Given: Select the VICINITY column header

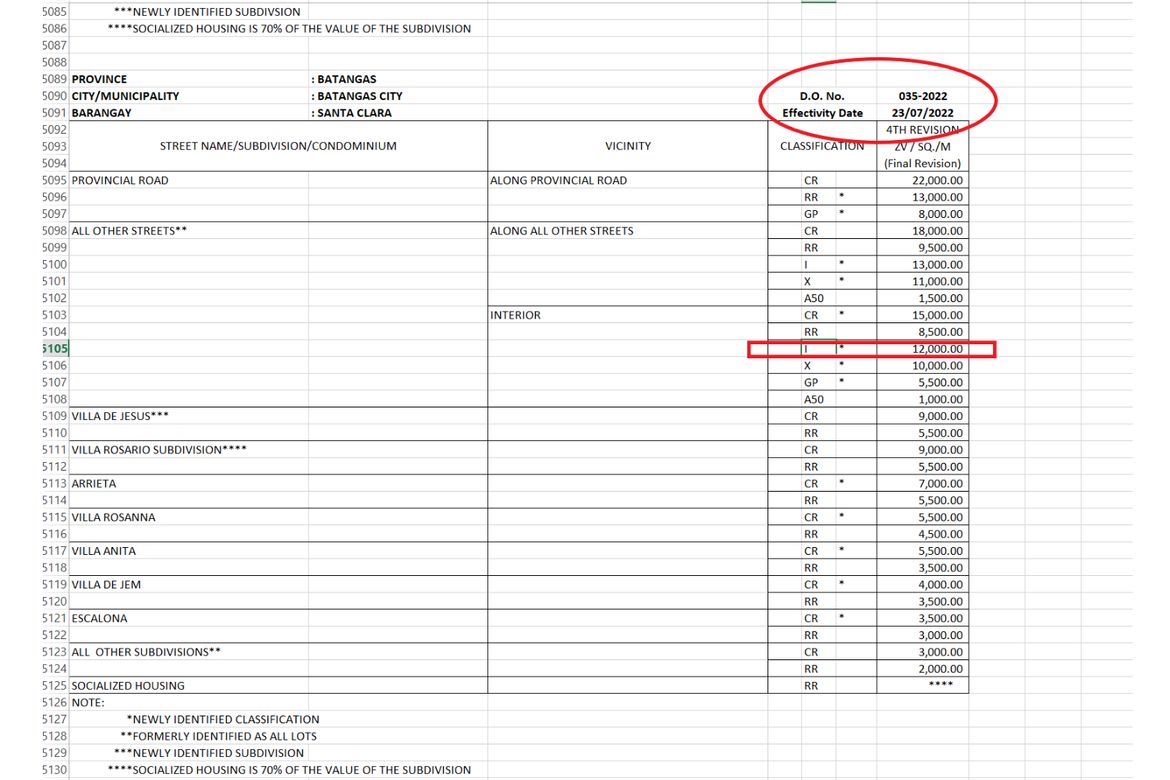Looking at the screenshot, I should 628,146.
